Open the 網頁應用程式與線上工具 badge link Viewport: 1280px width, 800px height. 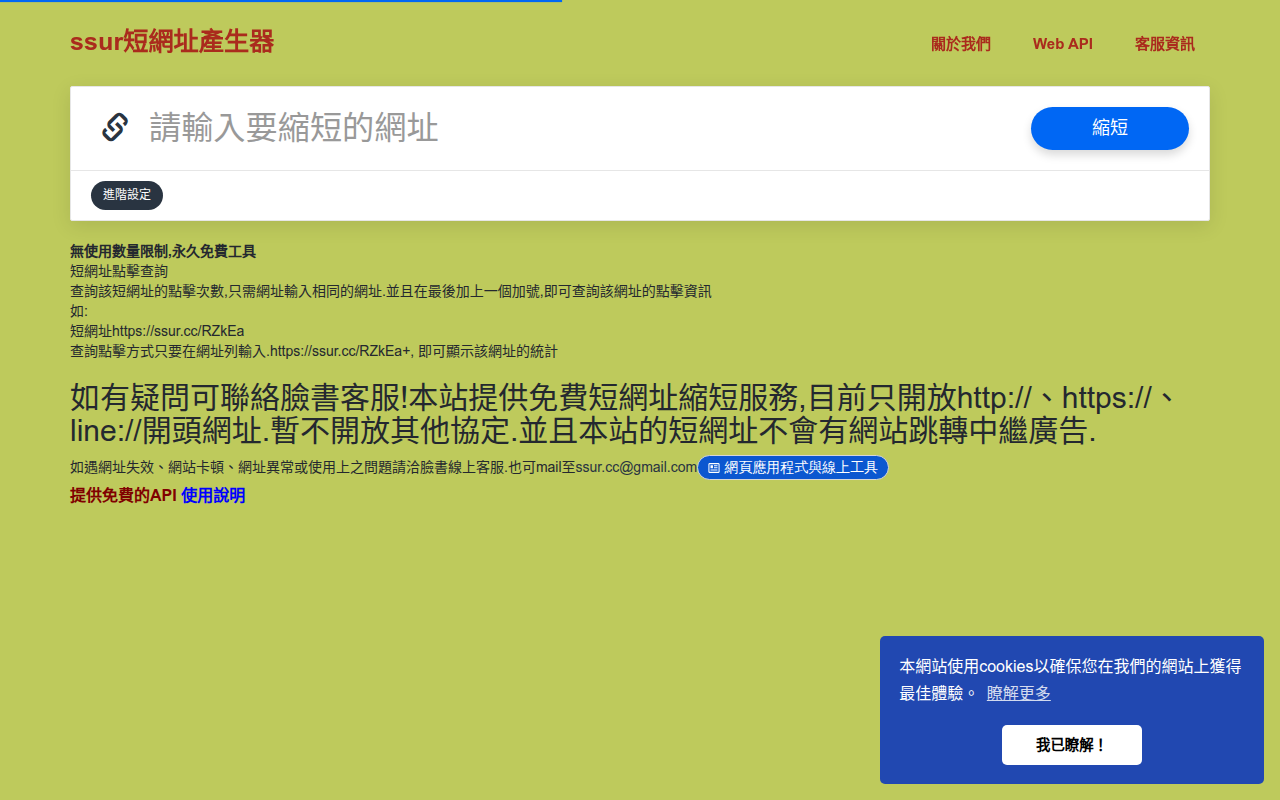pyautogui.click(x=793, y=467)
